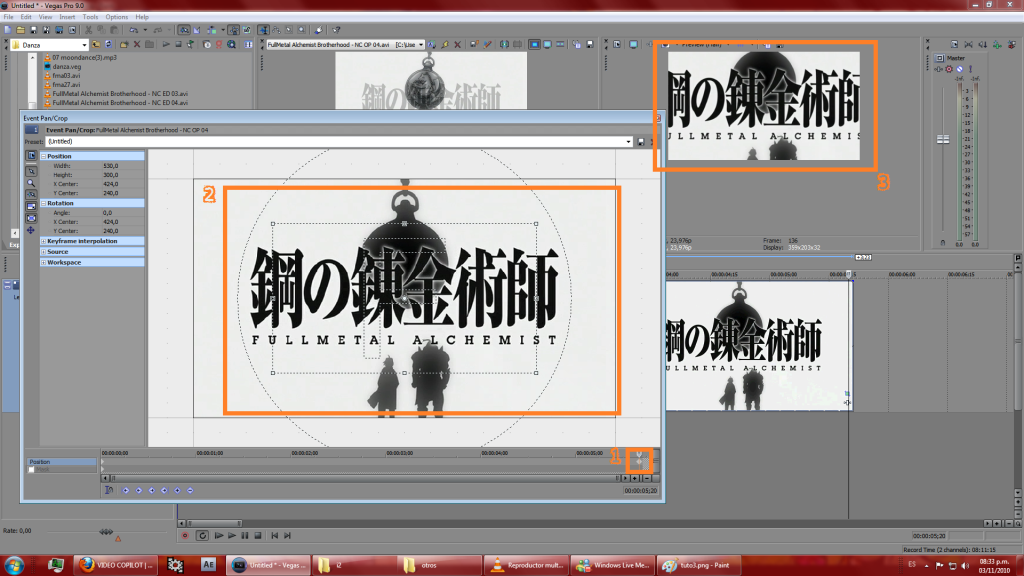The height and width of the screenshot is (576, 1024).
Task: Click the record button in transport bar
Action: click(185, 536)
